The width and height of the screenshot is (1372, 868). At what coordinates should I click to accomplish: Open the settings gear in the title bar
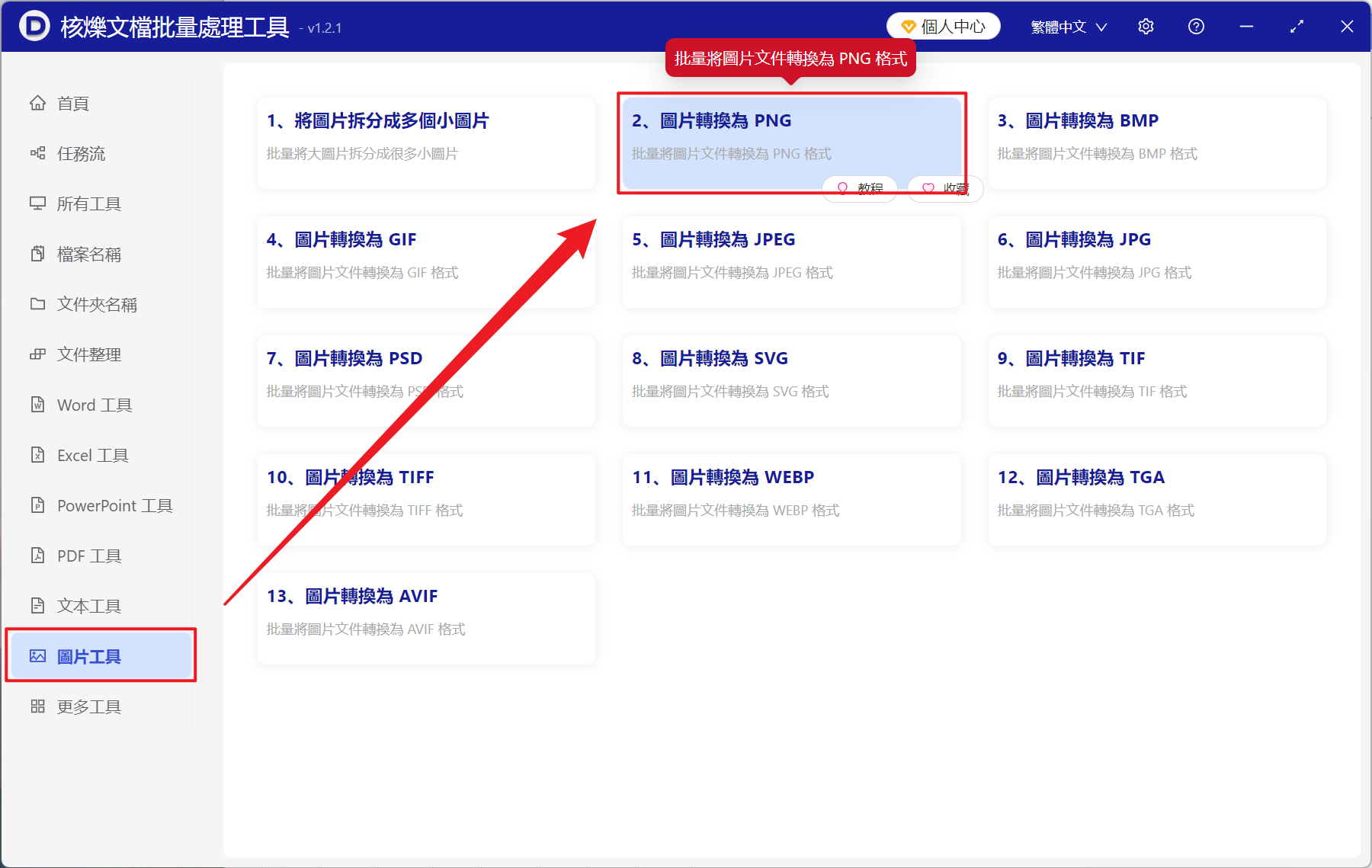pyautogui.click(x=1146, y=26)
